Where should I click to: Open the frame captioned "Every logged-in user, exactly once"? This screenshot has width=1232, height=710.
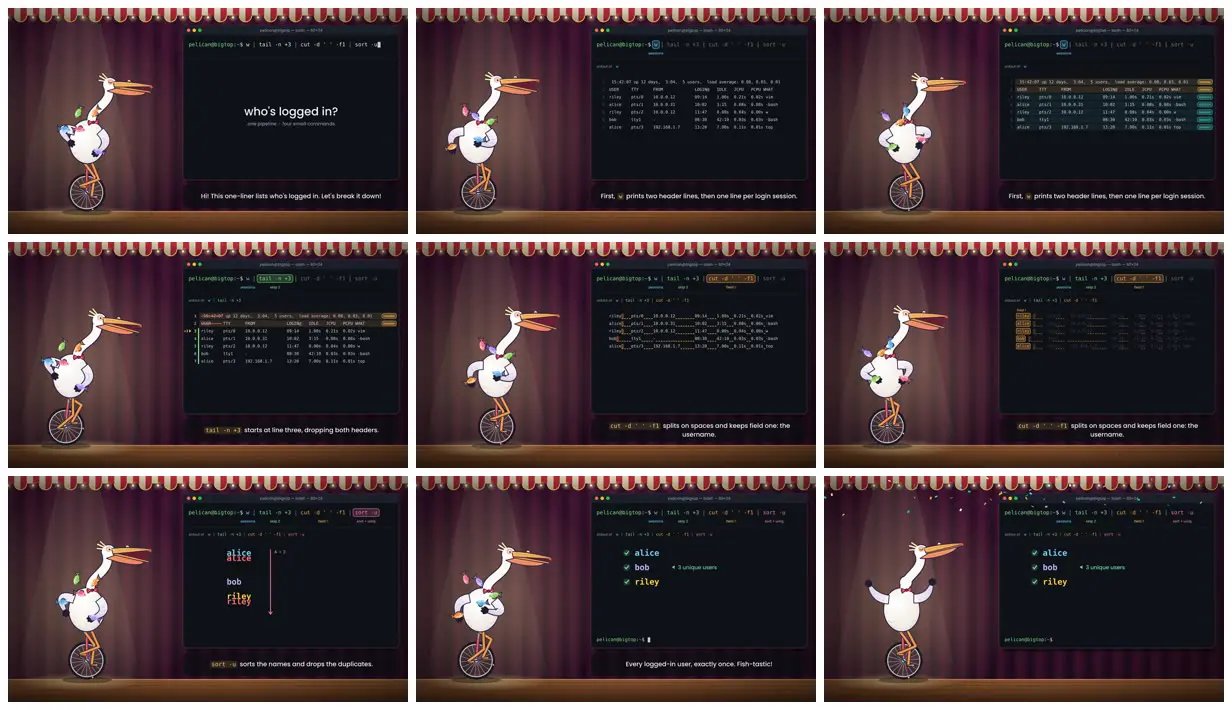coord(616,589)
